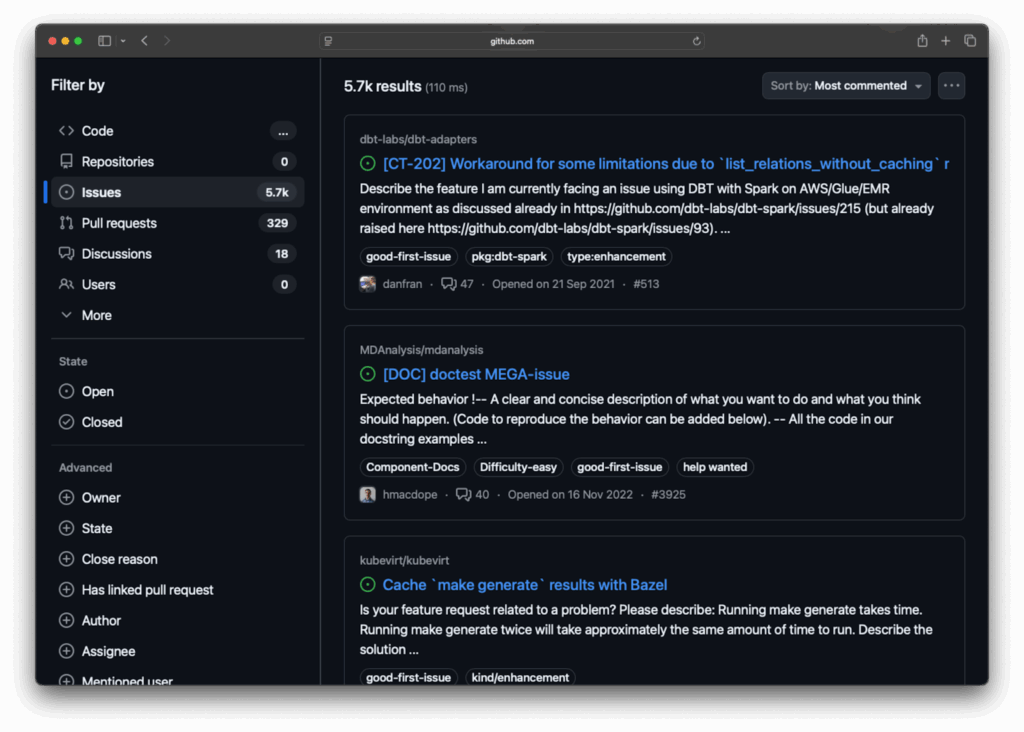
Task: Click the github.com address bar
Action: click(x=512, y=41)
